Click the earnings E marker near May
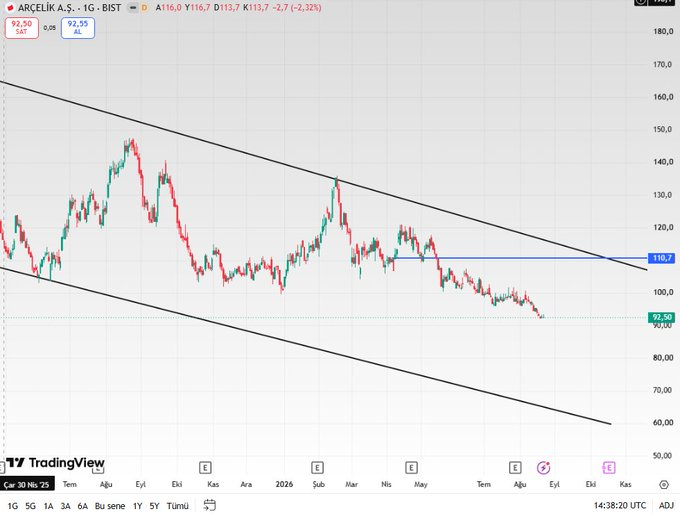 point(411,468)
